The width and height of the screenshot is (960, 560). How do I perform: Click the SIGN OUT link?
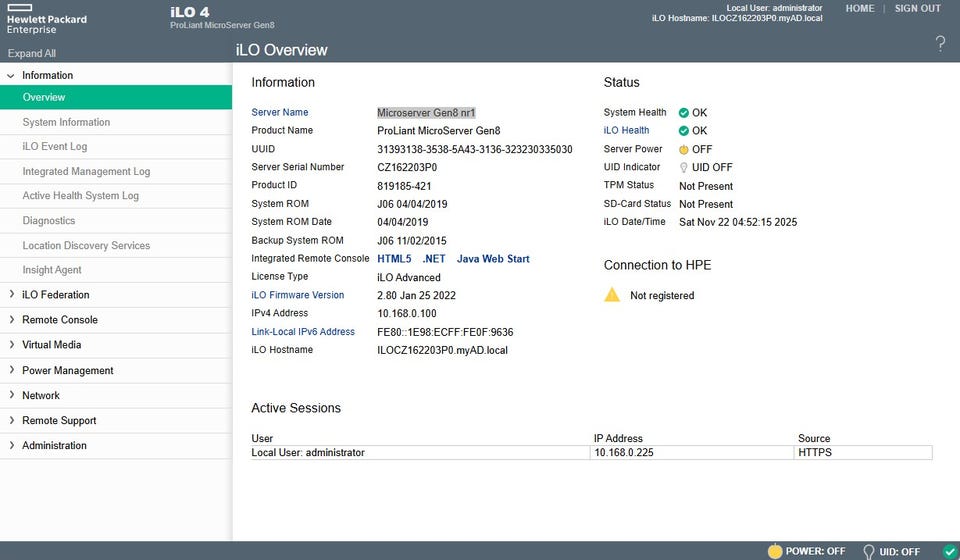(x=917, y=9)
